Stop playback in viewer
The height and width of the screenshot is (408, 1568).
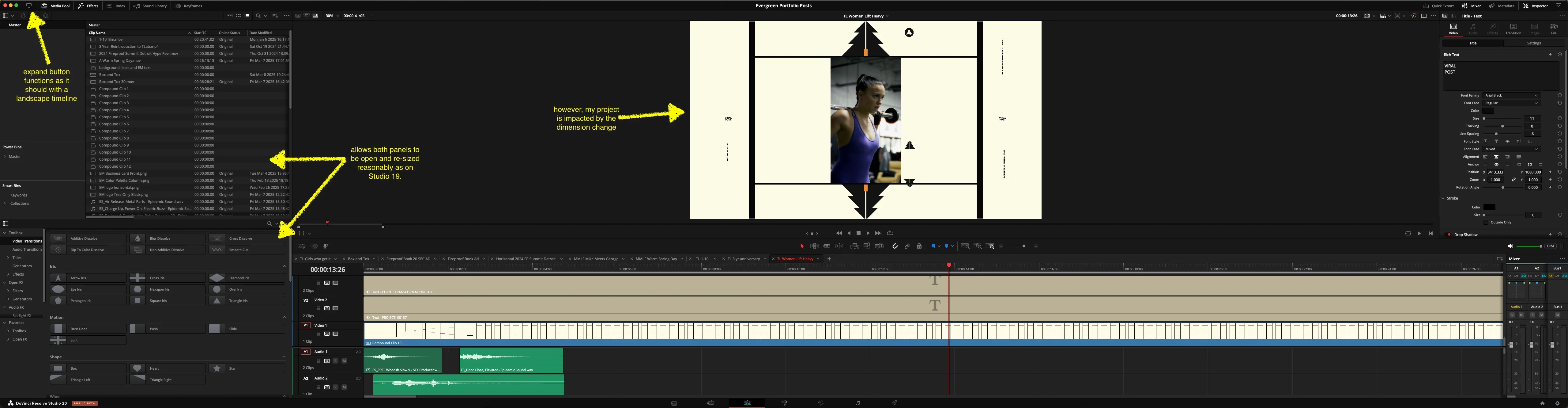pyautogui.click(x=858, y=233)
